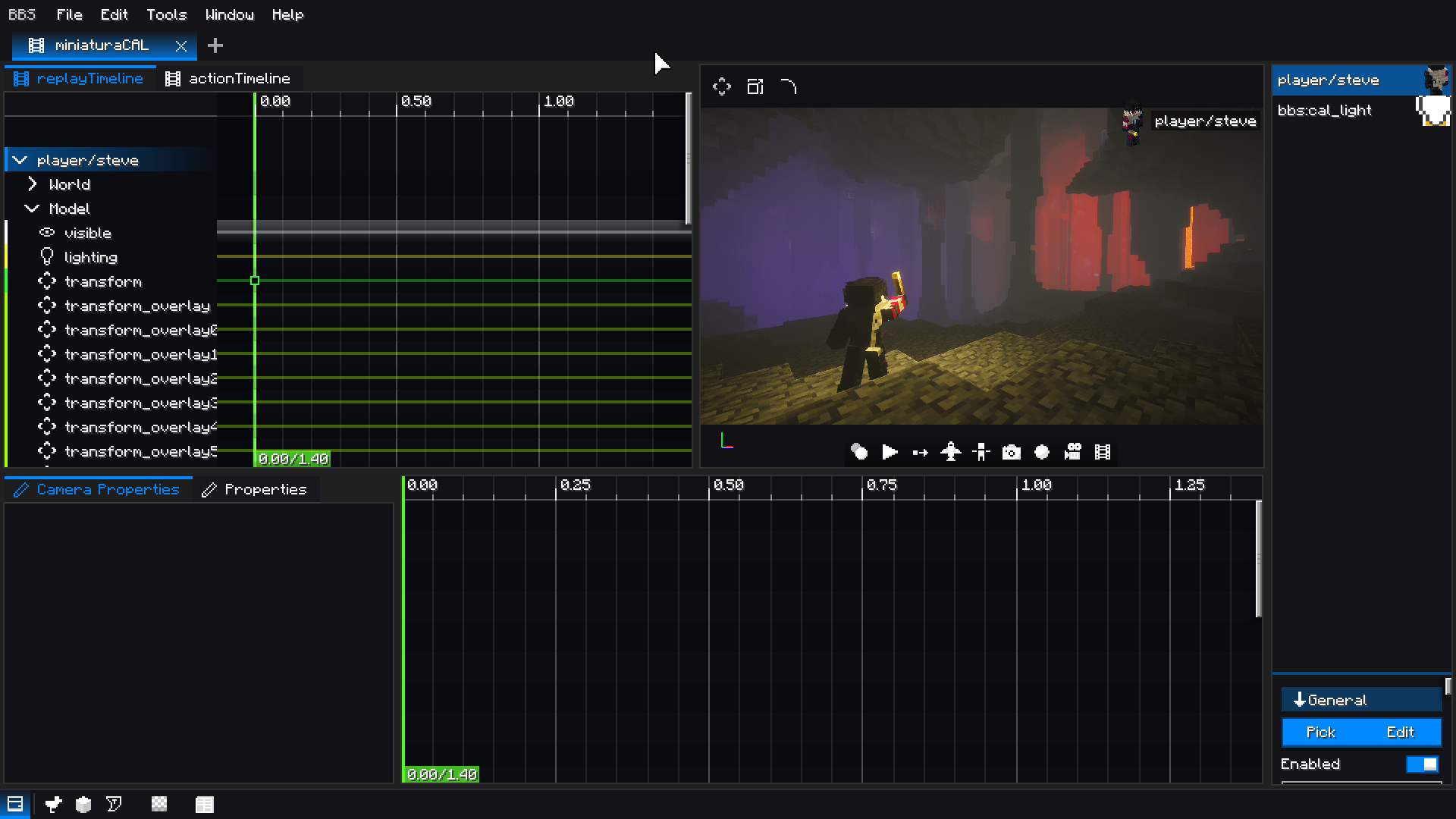The image size is (1456, 819).
Task: Toggle the visible row's eye icon
Action: click(x=47, y=233)
